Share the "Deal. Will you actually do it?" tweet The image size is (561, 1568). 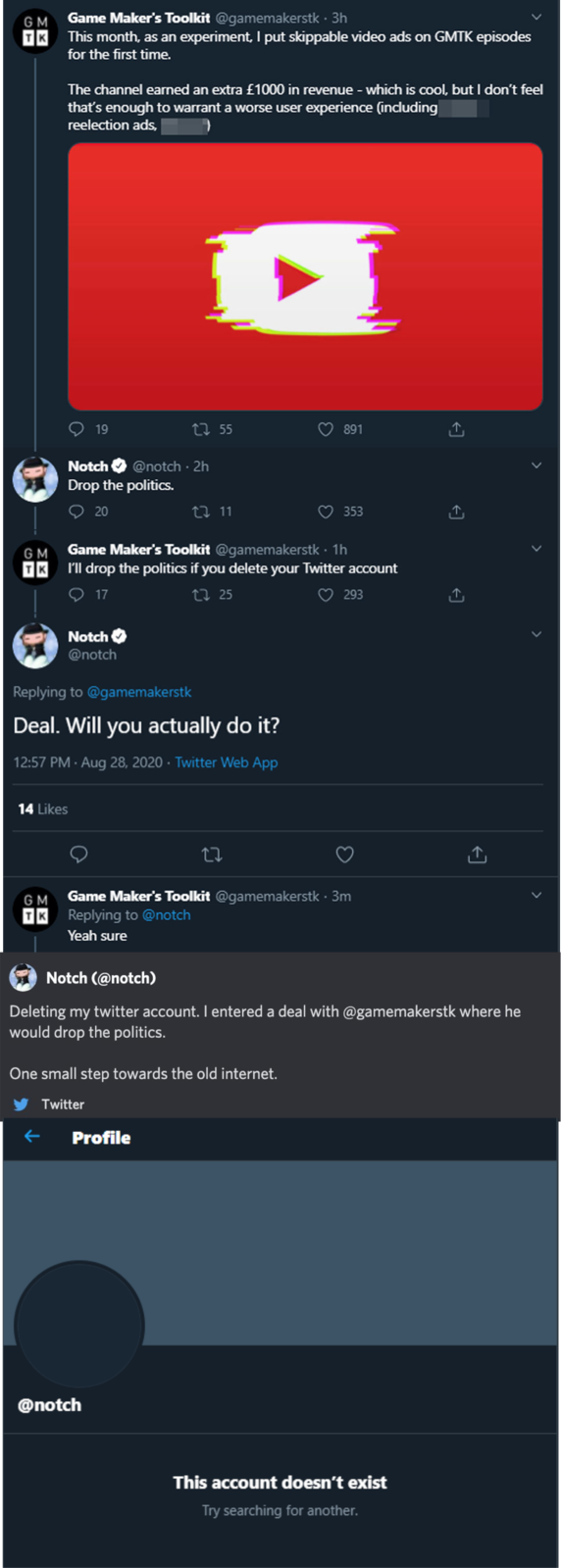click(x=477, y=855)
